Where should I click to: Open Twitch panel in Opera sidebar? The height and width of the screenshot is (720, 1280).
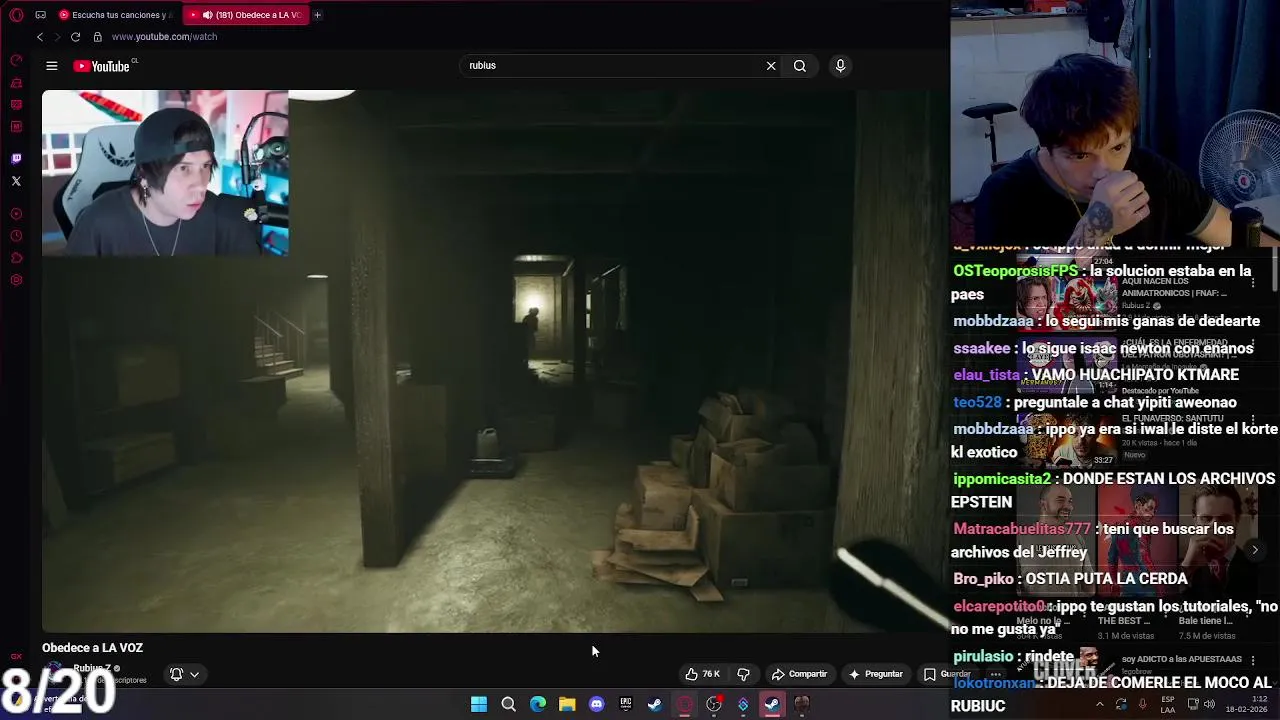tap(16, 159)
